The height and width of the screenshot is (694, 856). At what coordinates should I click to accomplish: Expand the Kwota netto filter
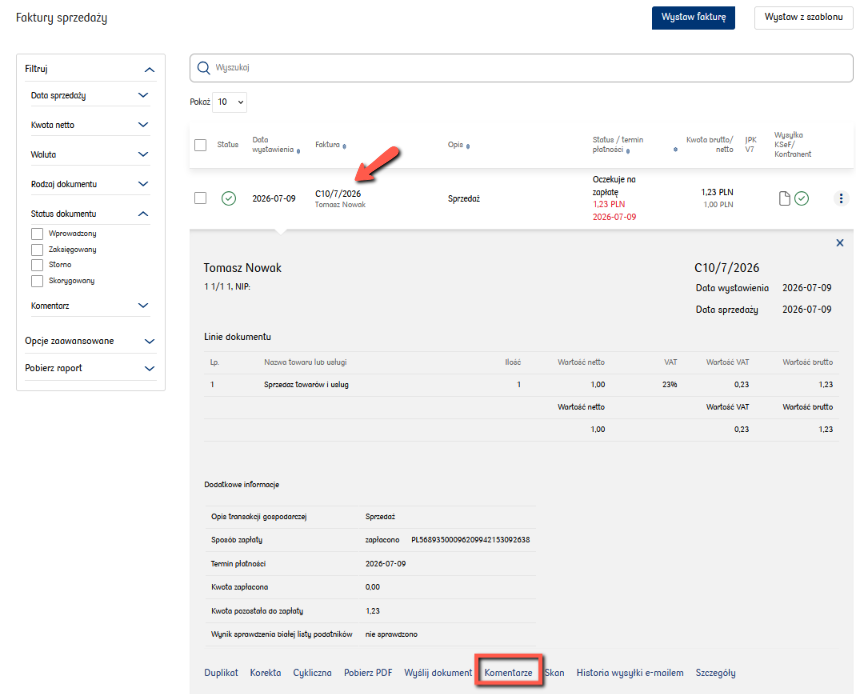point(143,125)
